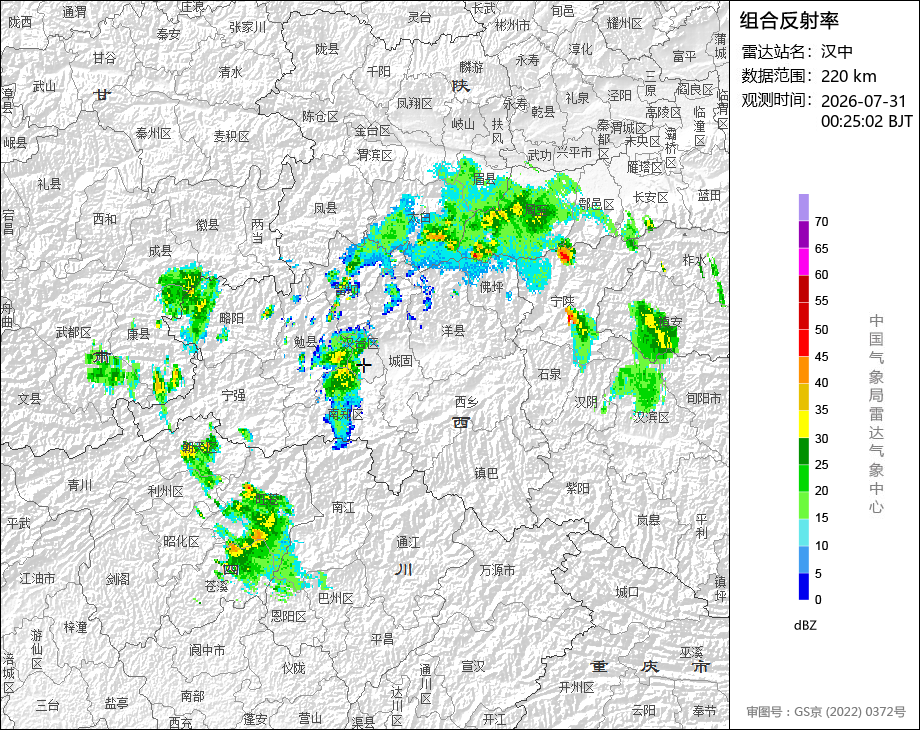This screenshot has width=920, height=730.
Task: Click the 审图号 GS京 (2022) 0372号 text
Action: coord(826,711)
